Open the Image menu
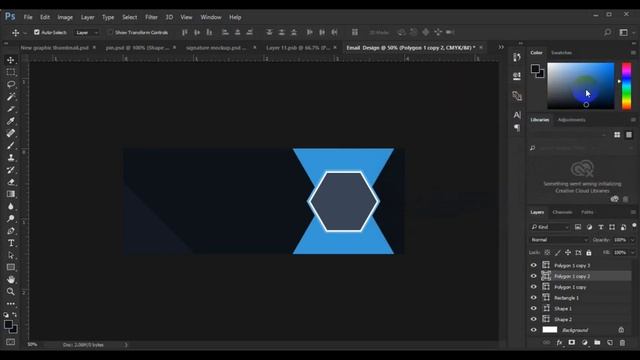Viewport: 640px width, 360px height. pos(65,17)
